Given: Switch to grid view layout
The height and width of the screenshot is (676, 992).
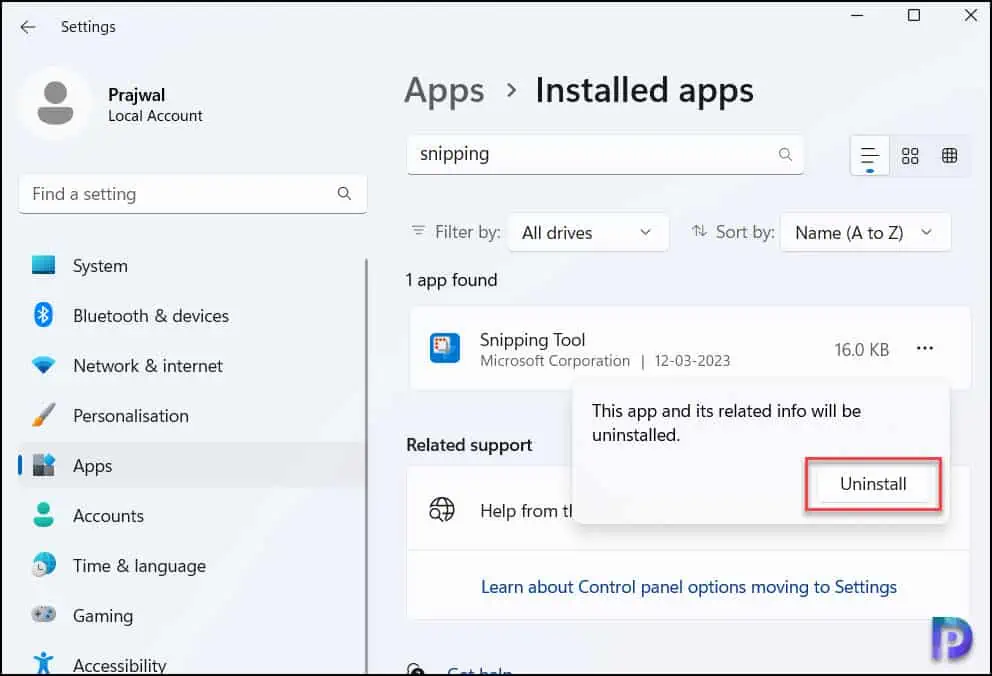Looking at the screenshot, I should [x=910, y=156].
